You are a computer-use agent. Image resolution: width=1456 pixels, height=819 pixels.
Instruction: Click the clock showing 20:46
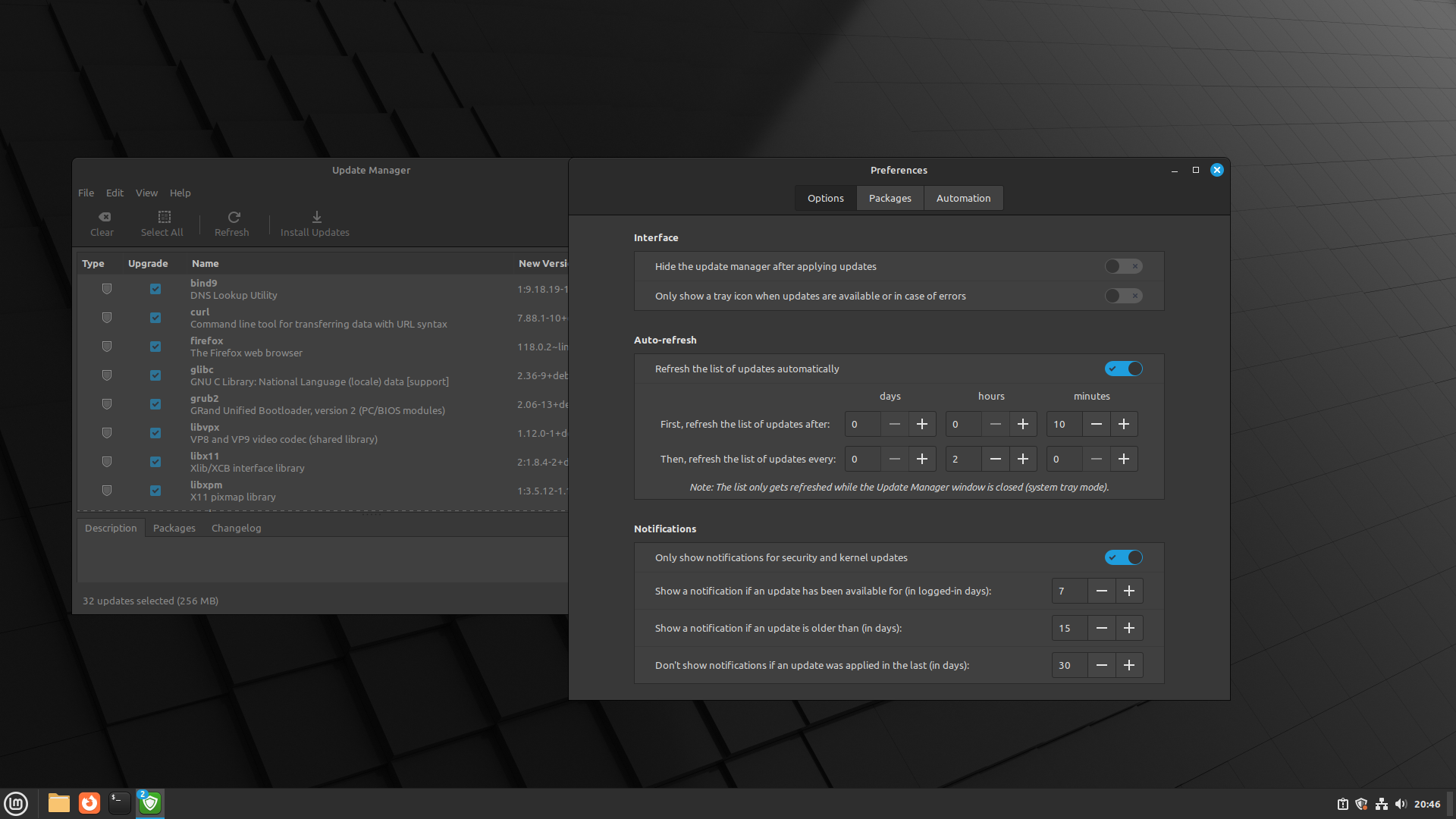1427,804
